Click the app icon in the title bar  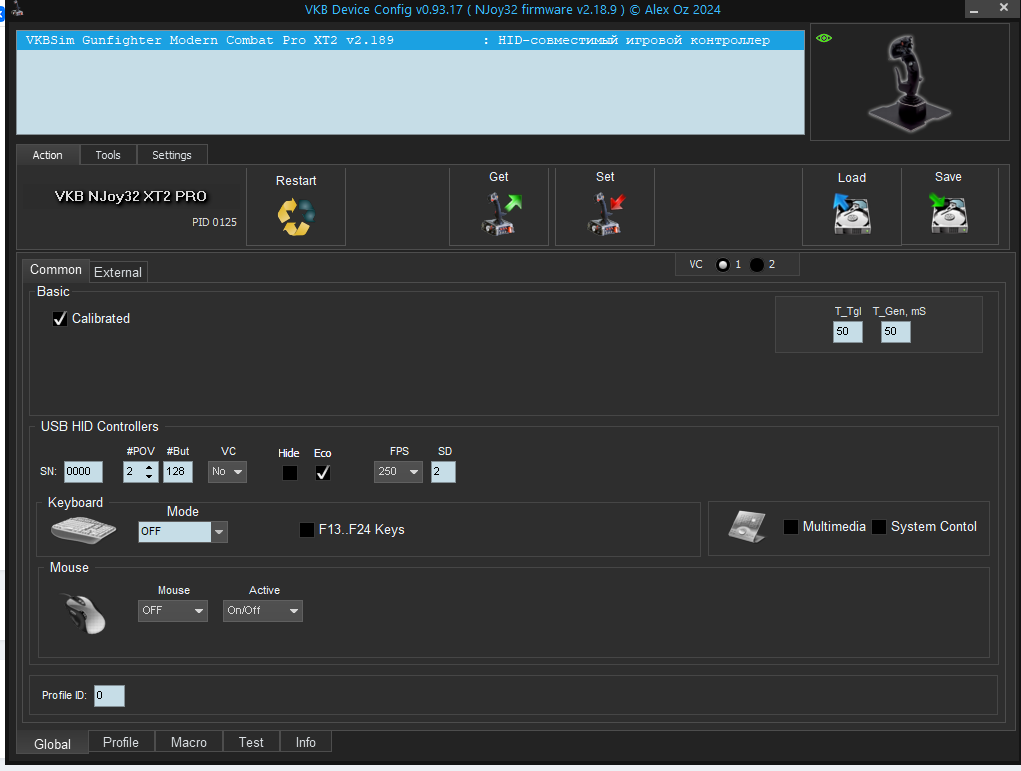[x=18, y=8]
